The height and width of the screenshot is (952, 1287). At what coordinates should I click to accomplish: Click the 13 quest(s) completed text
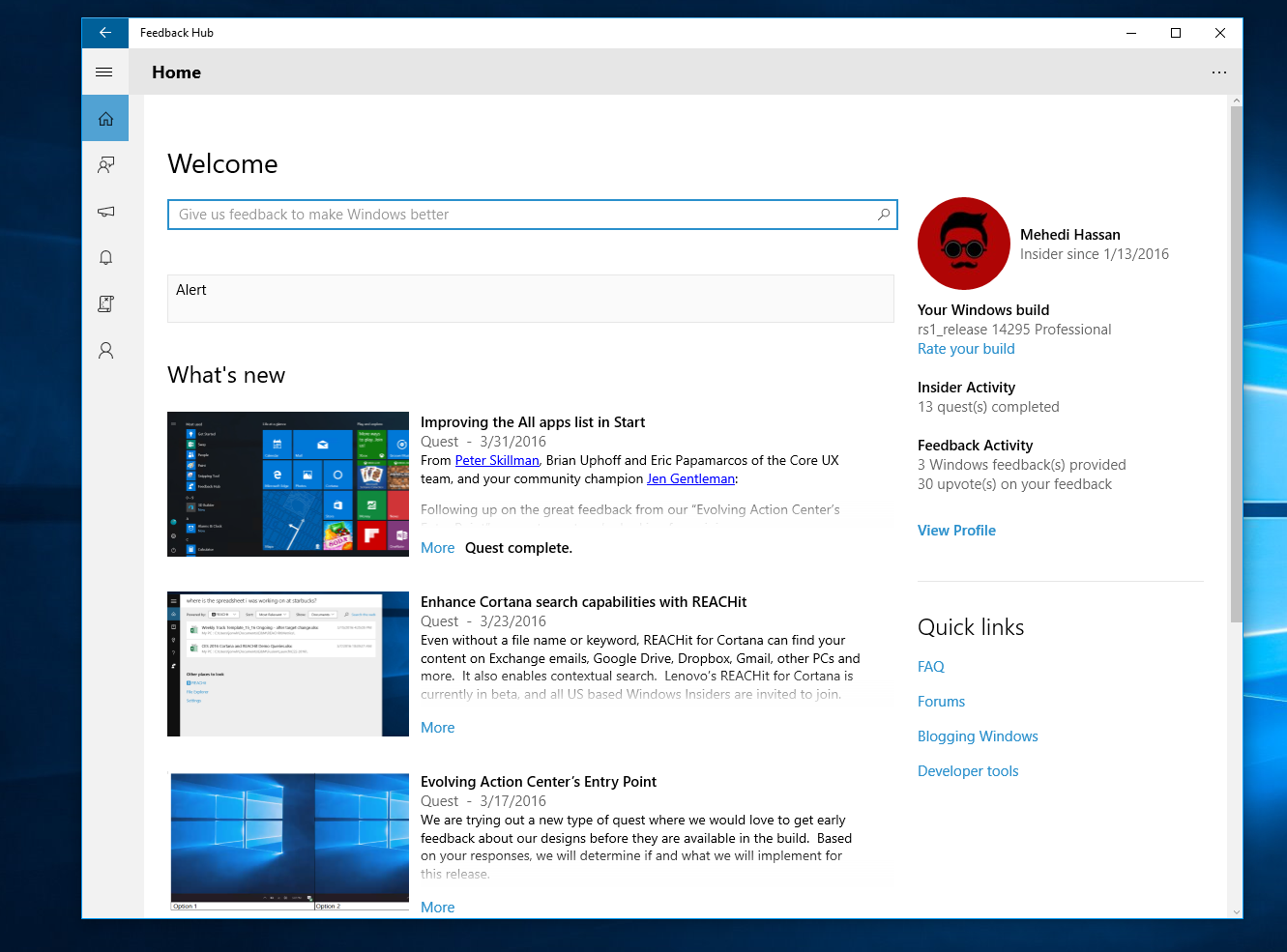click(x=988, y=407)
